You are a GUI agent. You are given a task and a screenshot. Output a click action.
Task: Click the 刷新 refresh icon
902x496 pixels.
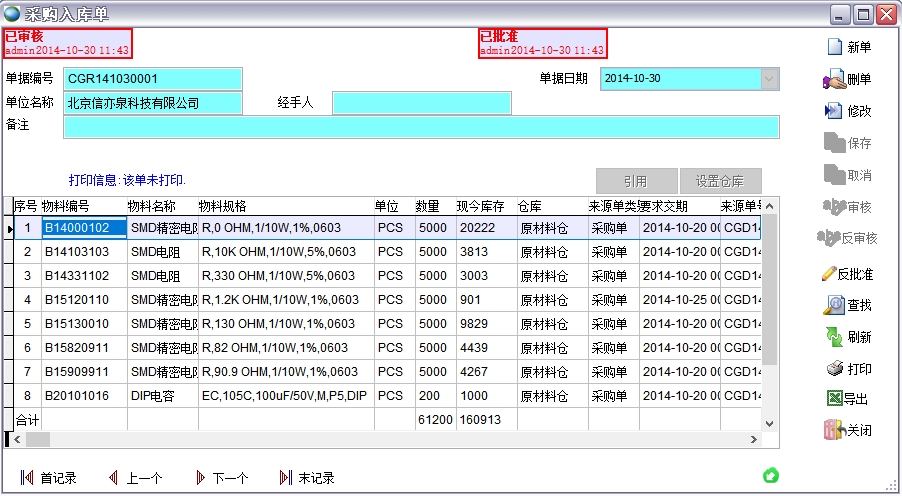tap(834, 337)
